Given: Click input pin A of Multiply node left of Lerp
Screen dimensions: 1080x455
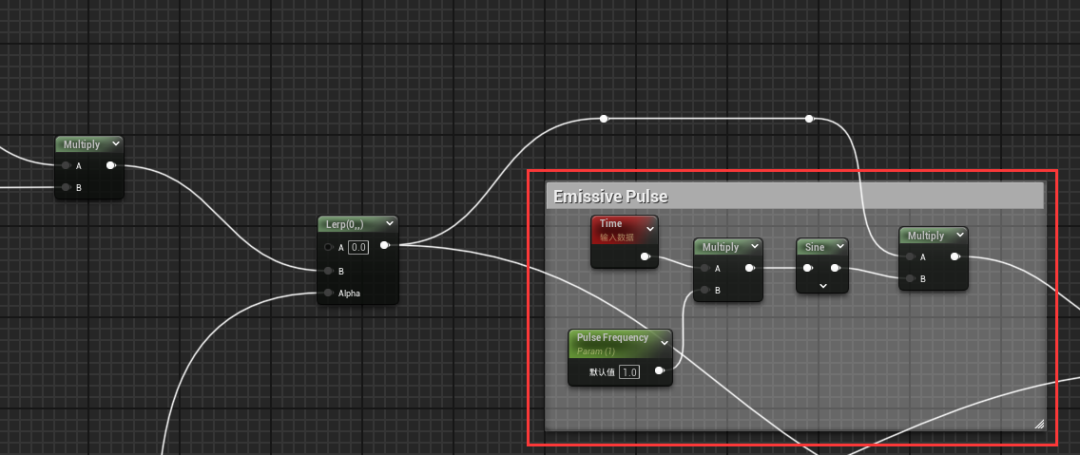Looking at the screenshot, I should click(65, 165).
